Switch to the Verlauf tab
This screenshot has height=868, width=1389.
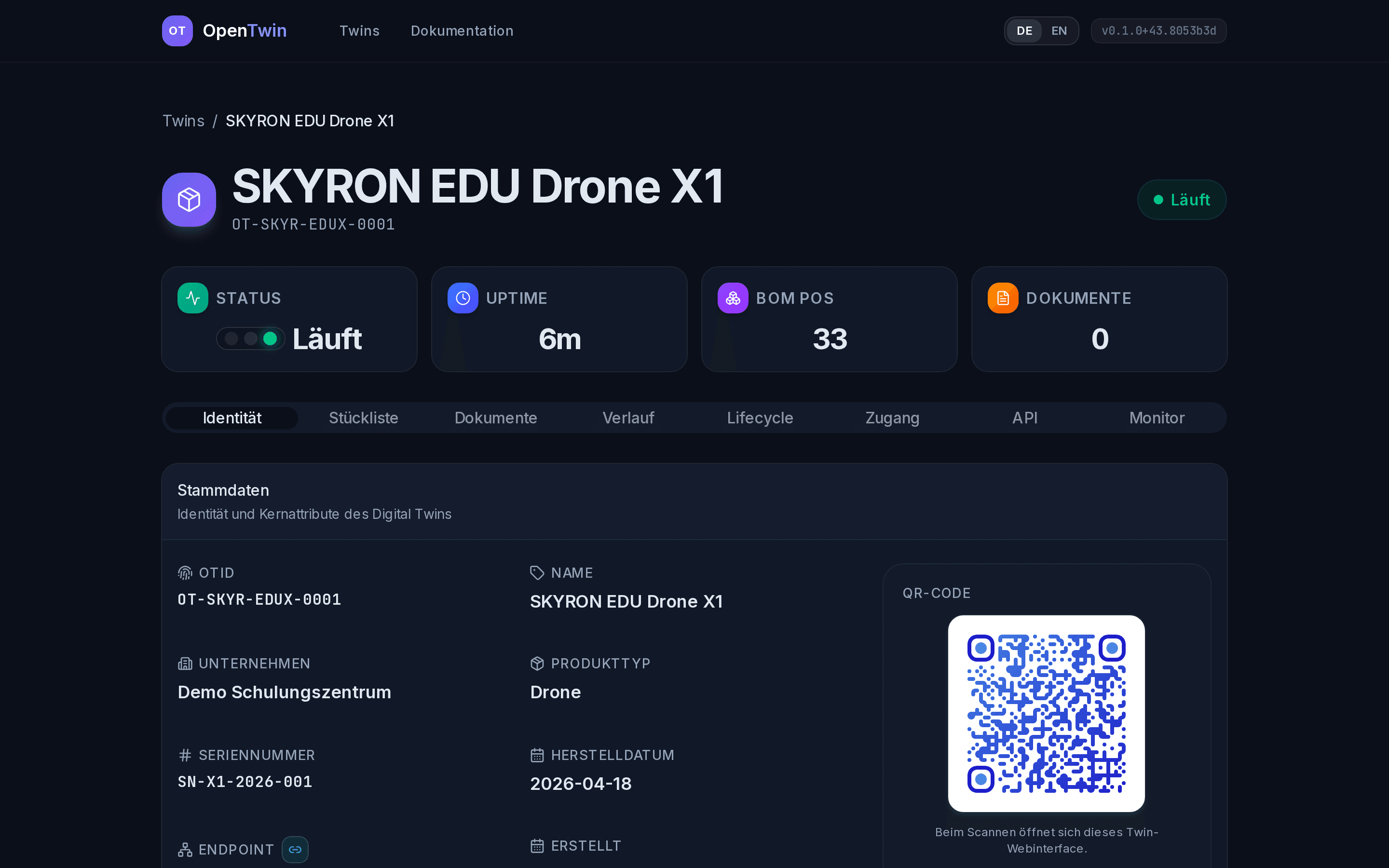coord(628,418)
